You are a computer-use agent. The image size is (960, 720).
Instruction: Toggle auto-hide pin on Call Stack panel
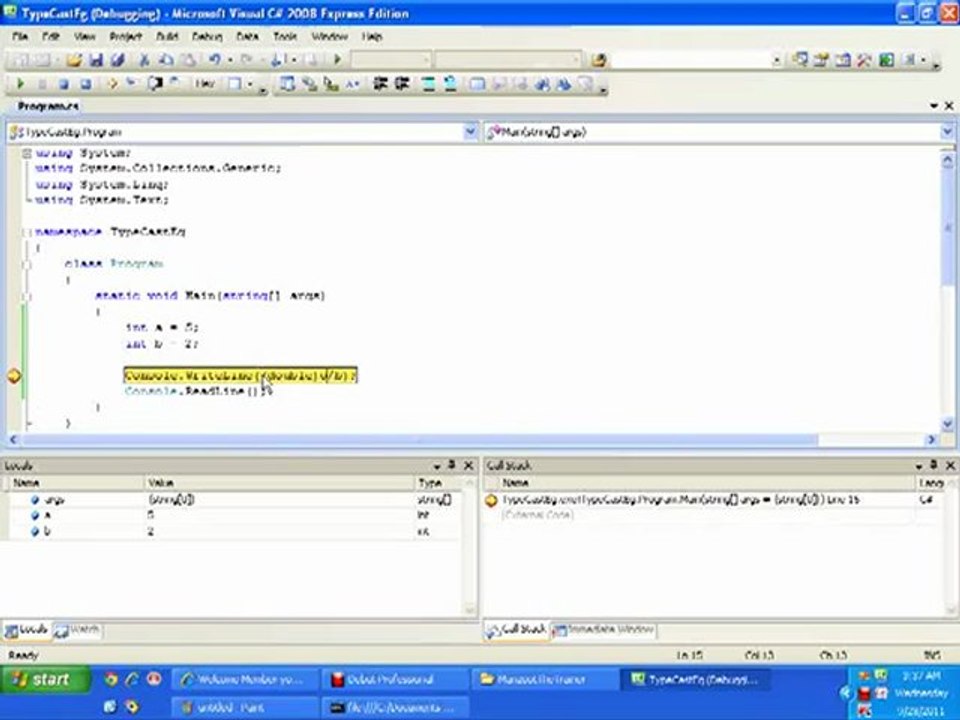934,466
